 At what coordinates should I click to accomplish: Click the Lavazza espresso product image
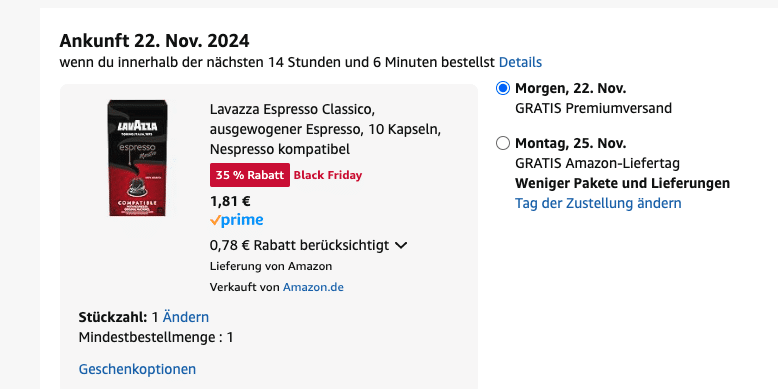pyautogui.click(x=138, y=158)
